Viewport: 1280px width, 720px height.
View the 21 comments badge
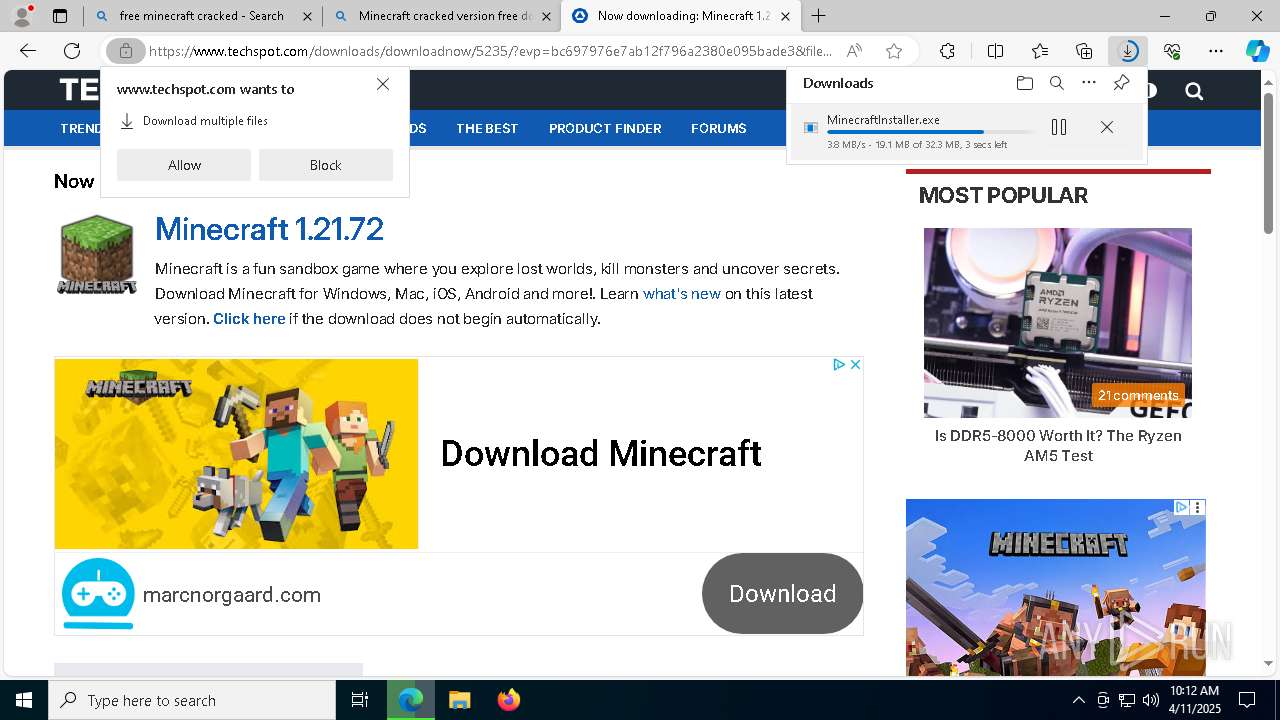pos(1138,395)
